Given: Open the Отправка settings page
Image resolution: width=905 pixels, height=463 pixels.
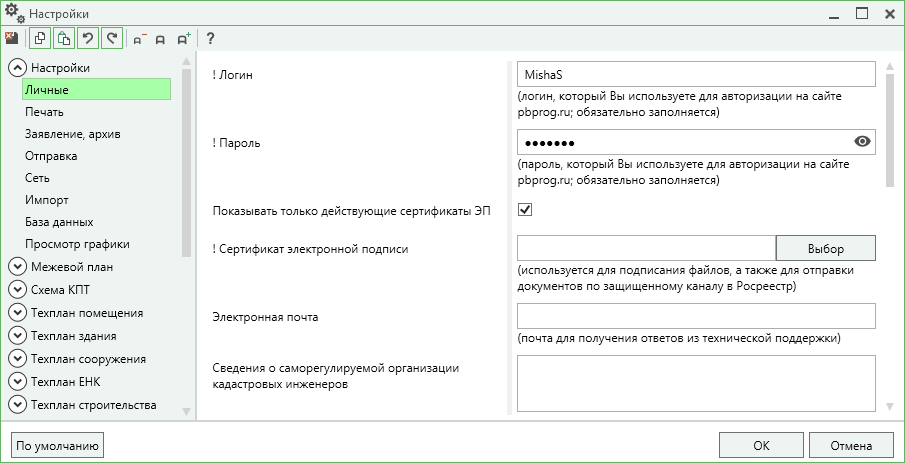Looking at the screenshot, I should (x=51, y=156).
